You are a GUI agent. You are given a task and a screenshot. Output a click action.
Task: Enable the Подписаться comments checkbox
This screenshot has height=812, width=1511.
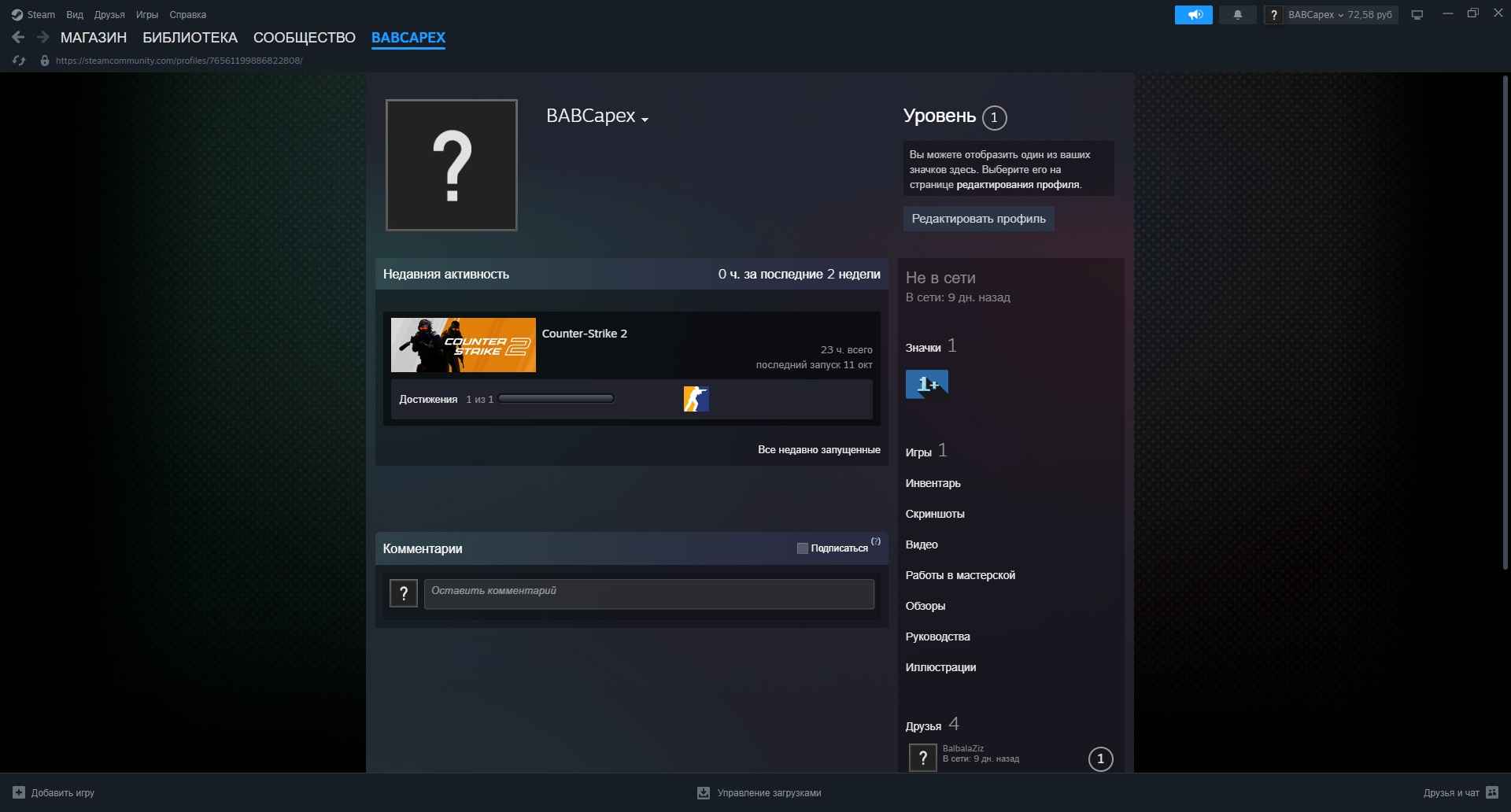tap(802, 548)
